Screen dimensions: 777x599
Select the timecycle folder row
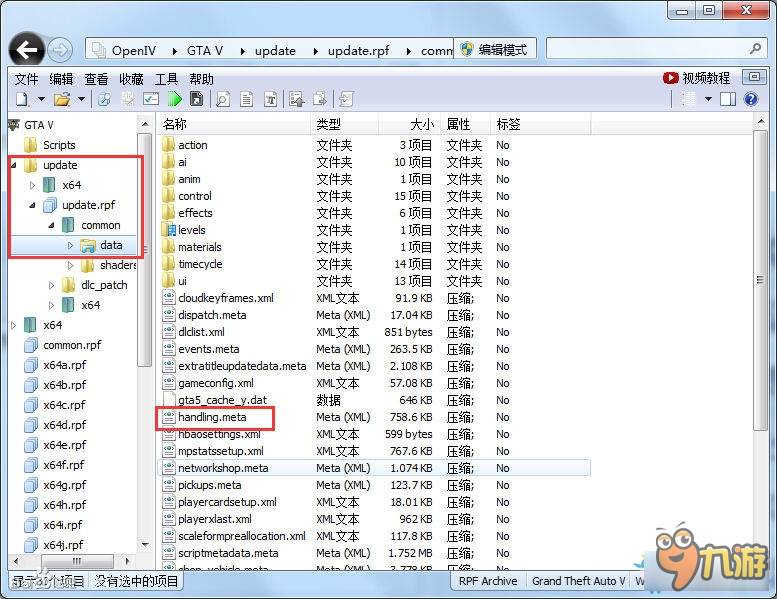coord(374,264)
